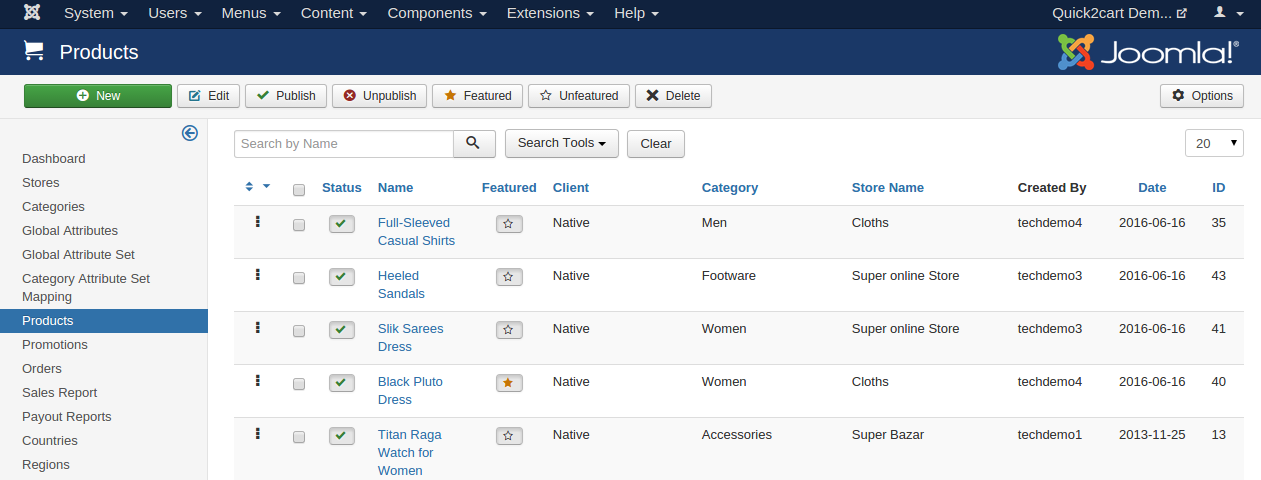The height and width of the screenshot is (480, 1261).
Task: Click the Search by Name field
Action: 343,143
